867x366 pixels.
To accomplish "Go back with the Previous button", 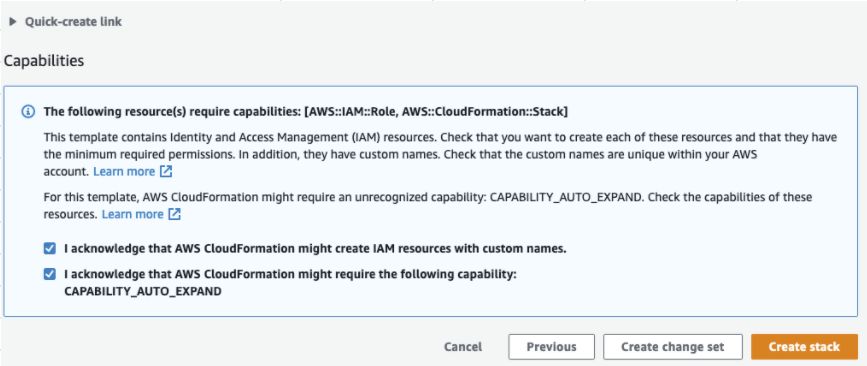I will 551,347.
